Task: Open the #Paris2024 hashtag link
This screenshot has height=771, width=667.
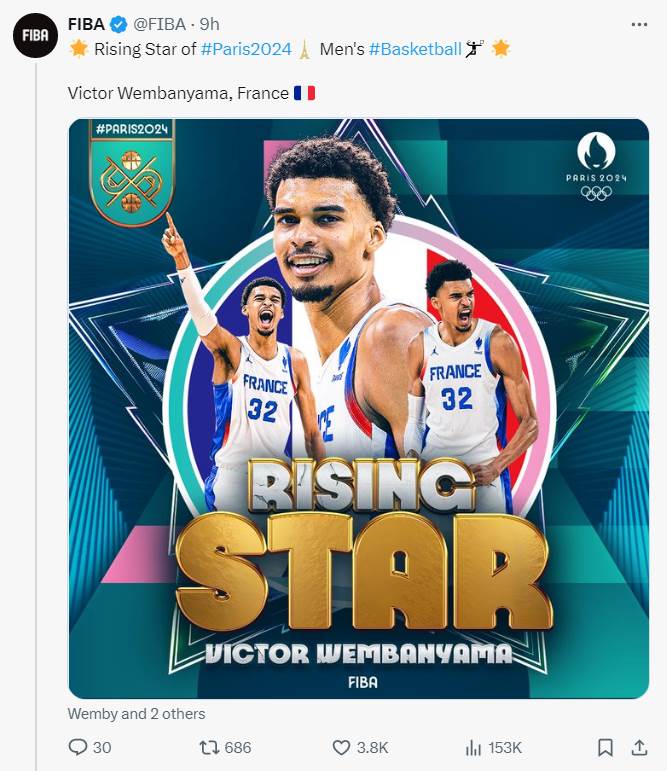Action: click(x=246, y=49)
